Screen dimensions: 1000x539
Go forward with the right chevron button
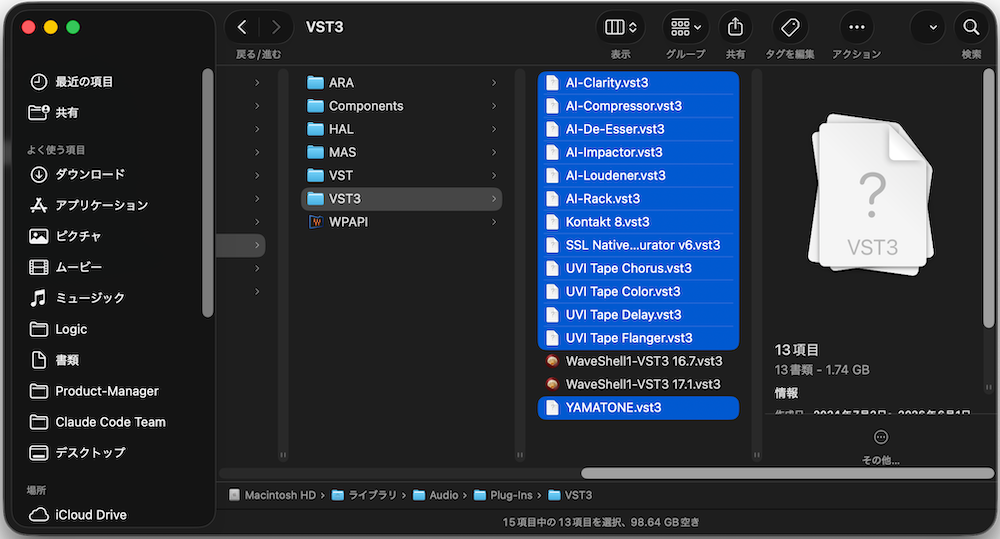click(276, 27)
